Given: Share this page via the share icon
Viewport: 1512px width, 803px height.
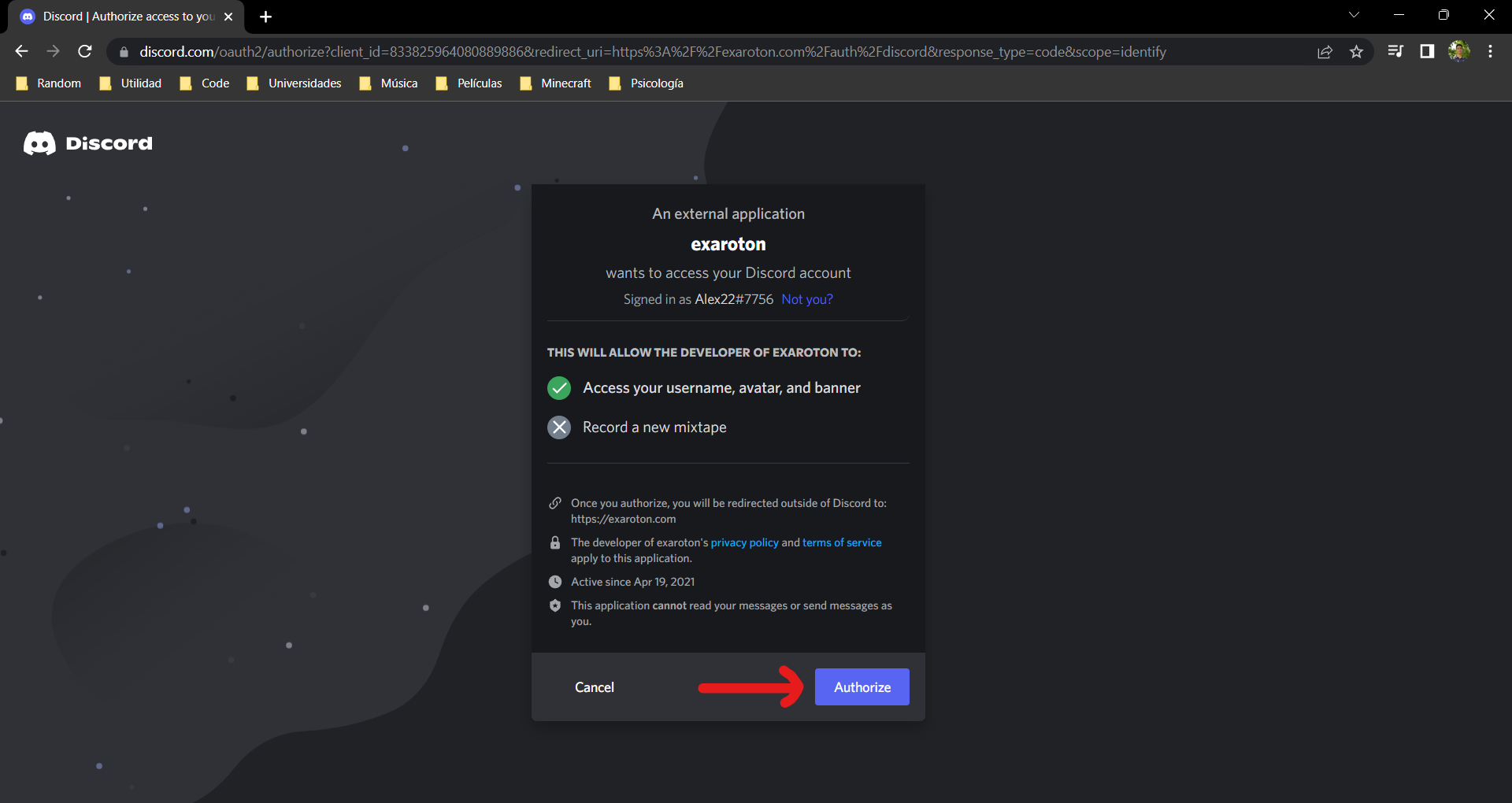Looking at the screenshot, I should [x=1325, y=52].
